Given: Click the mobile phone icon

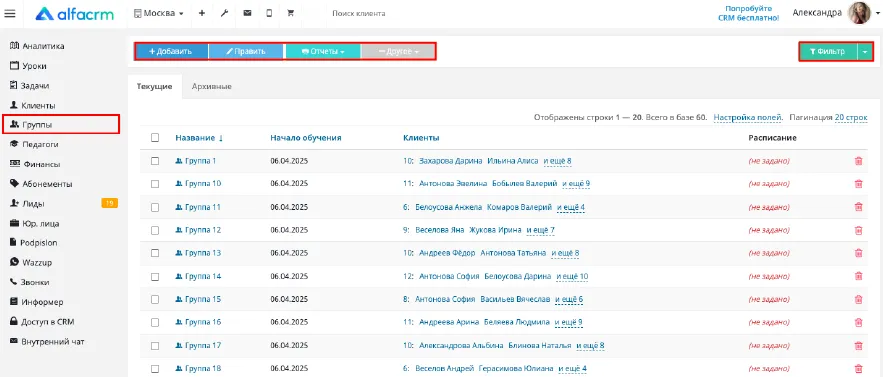Looking at the screenshot, I should point(269,13).
